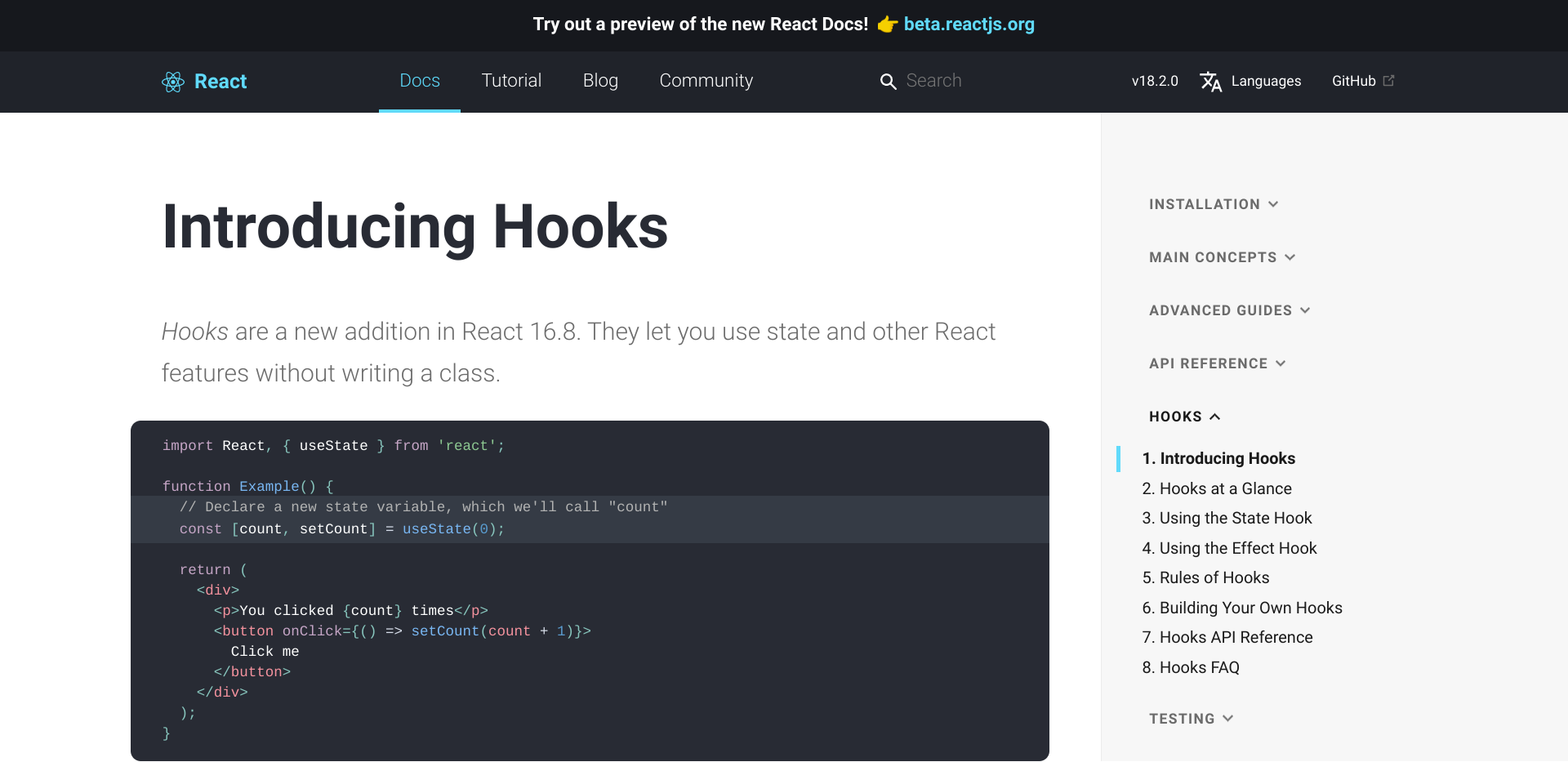Viewport: 1568px width, 762px height.
Task: Open the v18.2.0 versions link
Action: coord(1155,81)
